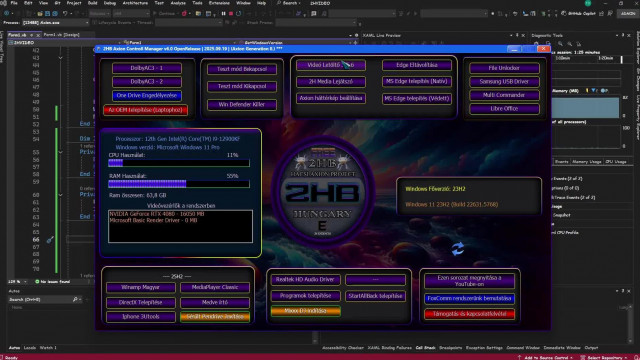Open the Git menu

[x=58, y=3]
